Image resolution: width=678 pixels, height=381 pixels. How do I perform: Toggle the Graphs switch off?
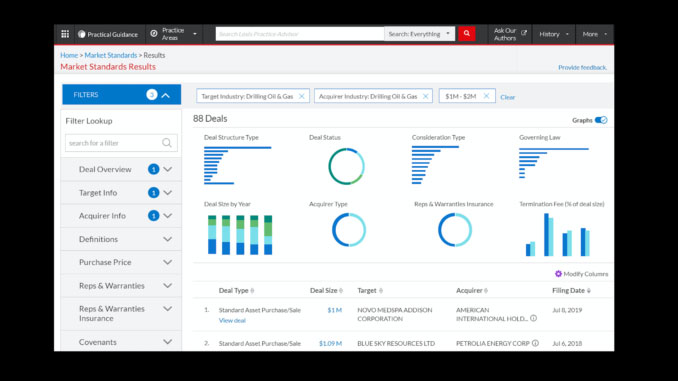point(601,120)
